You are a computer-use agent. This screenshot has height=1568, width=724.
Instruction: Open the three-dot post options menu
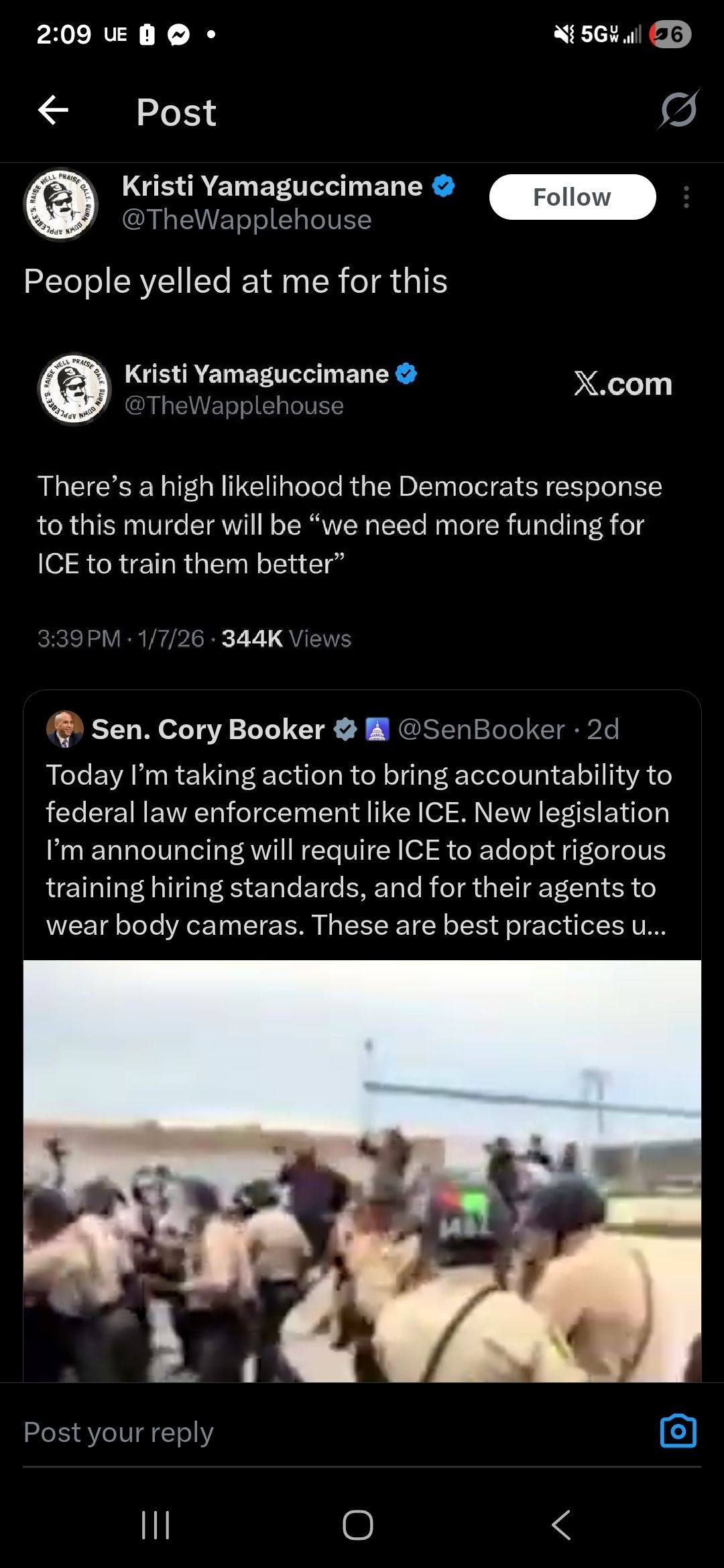686,197
